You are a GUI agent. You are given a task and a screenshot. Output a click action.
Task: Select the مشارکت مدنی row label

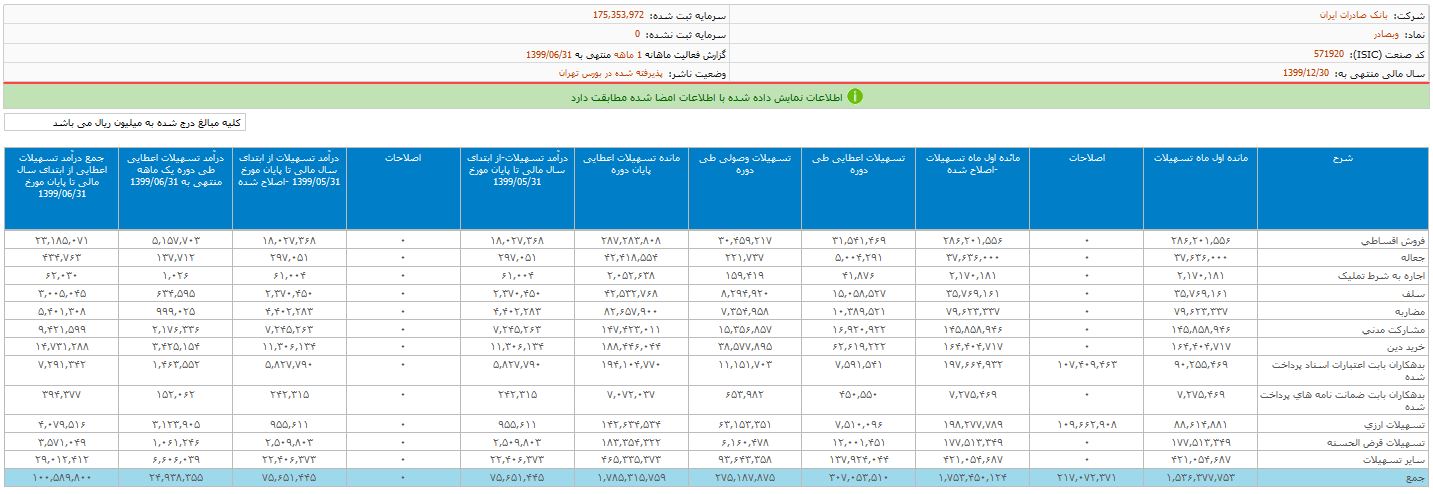(x=1402, y=328)
